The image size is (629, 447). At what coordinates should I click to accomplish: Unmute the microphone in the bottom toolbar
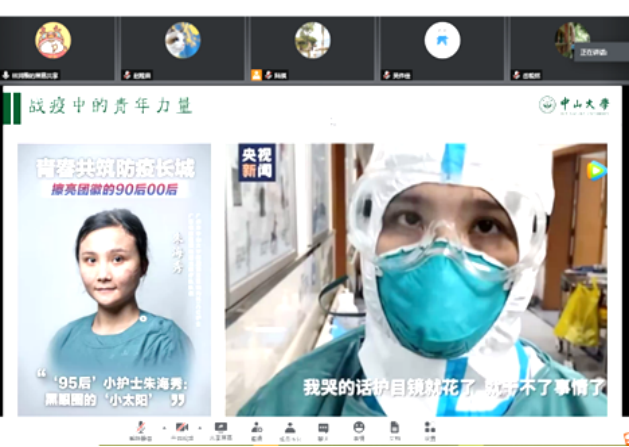[139, 429]
